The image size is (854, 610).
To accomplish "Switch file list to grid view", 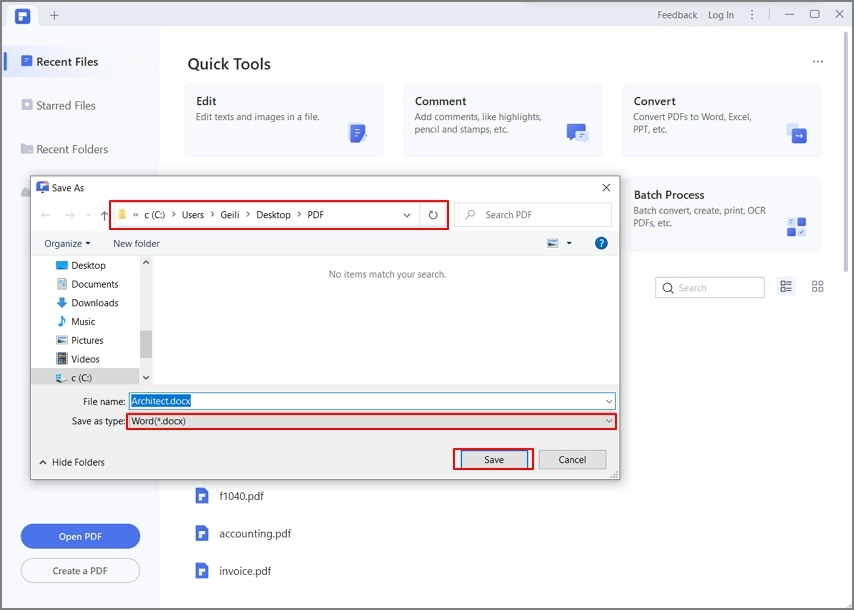I will click(x=817, y=287).
